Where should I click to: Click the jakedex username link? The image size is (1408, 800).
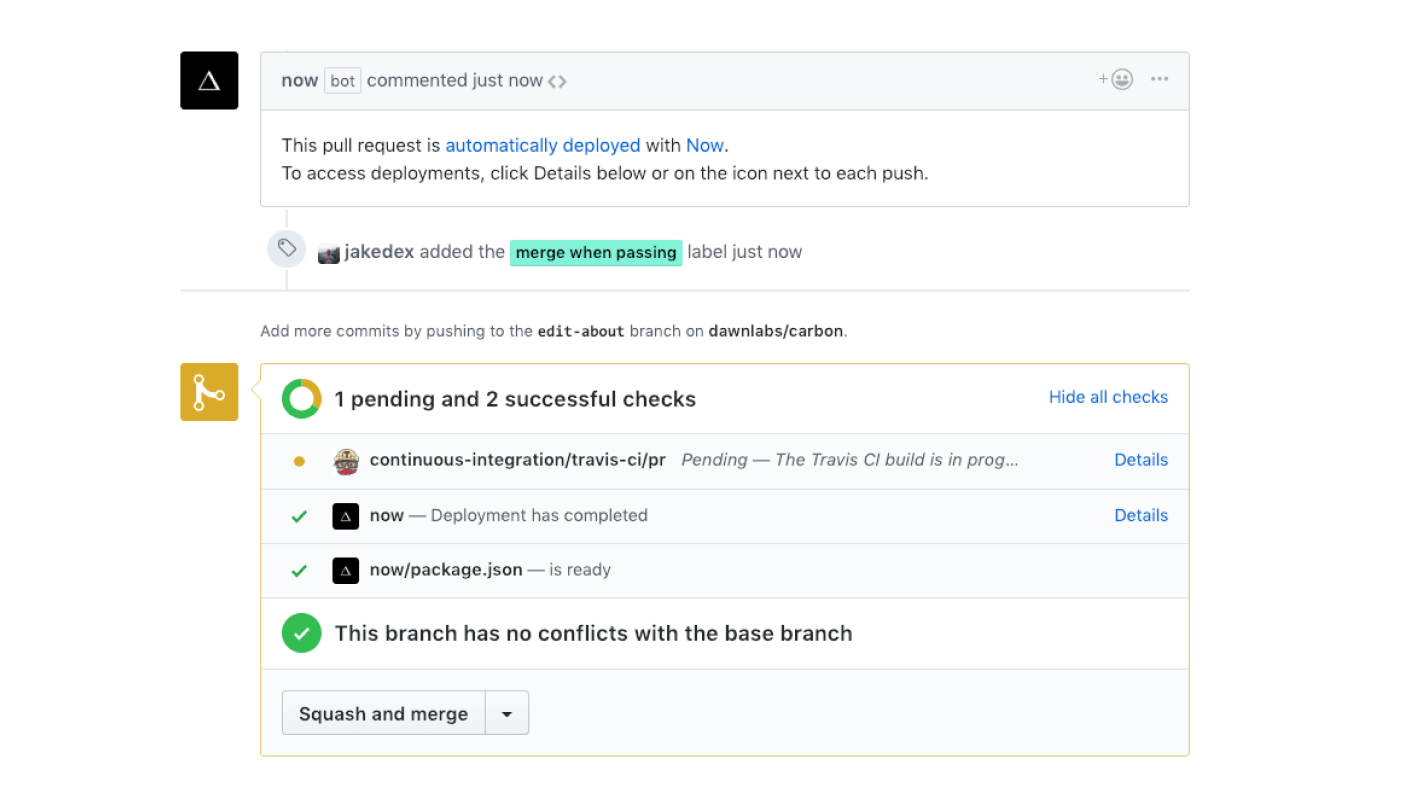click(379, 252)
